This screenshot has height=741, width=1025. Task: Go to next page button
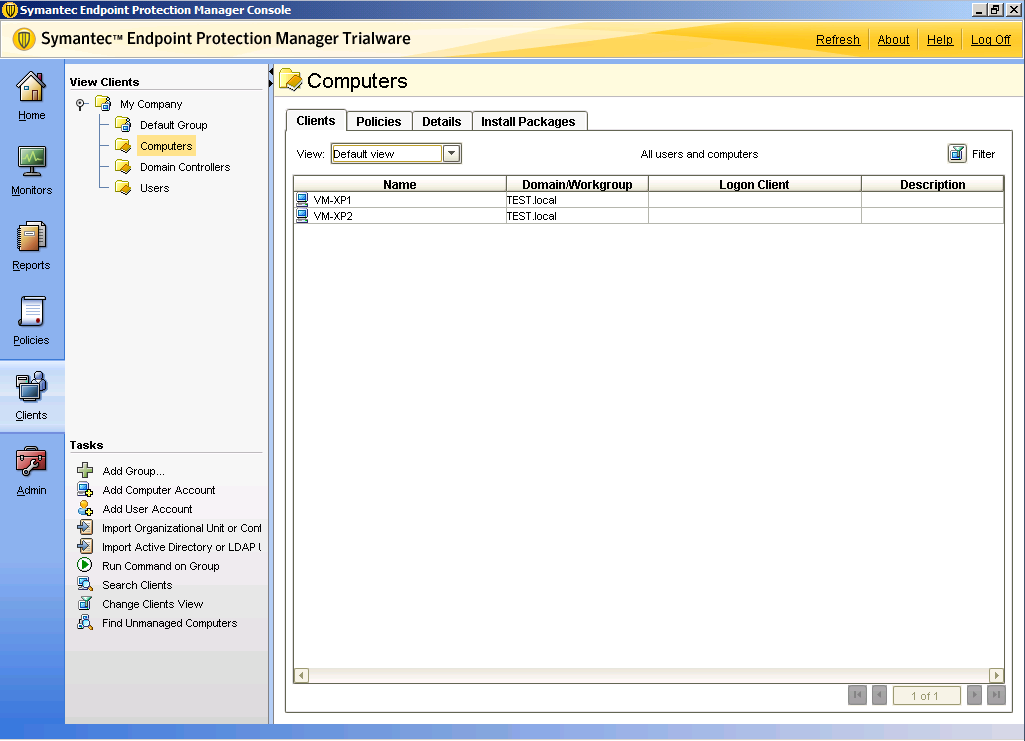click(x=974, y=695)
